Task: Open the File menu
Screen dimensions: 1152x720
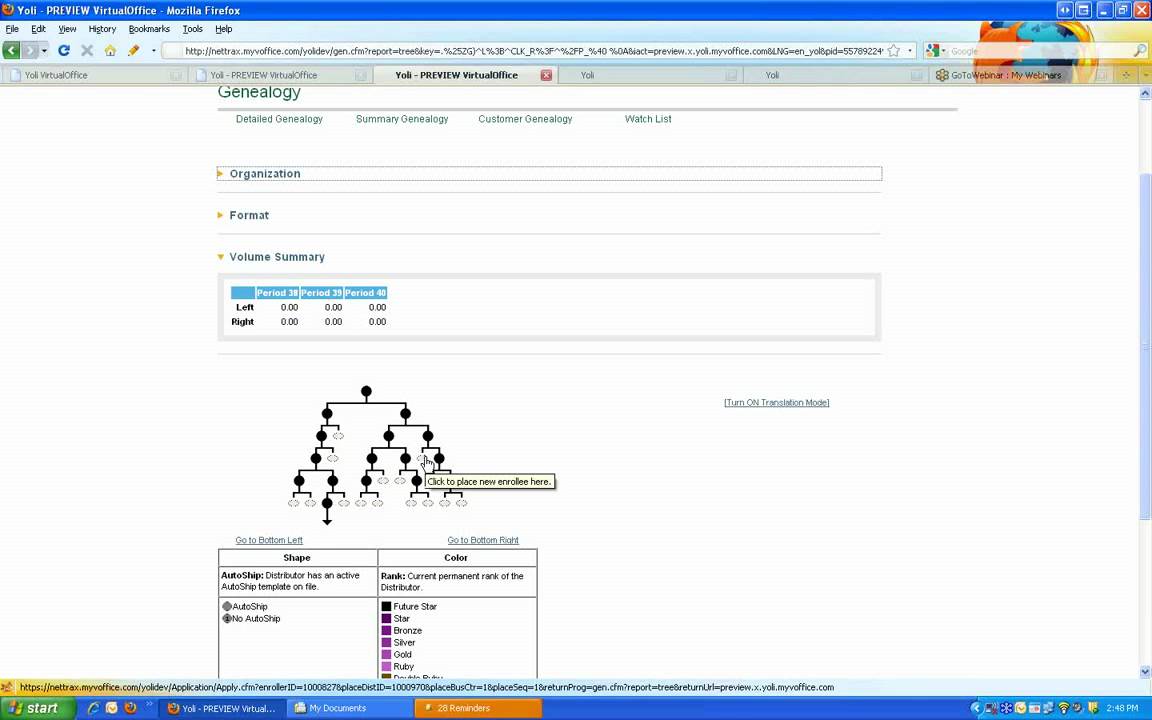Action: [x=12, y=29]
